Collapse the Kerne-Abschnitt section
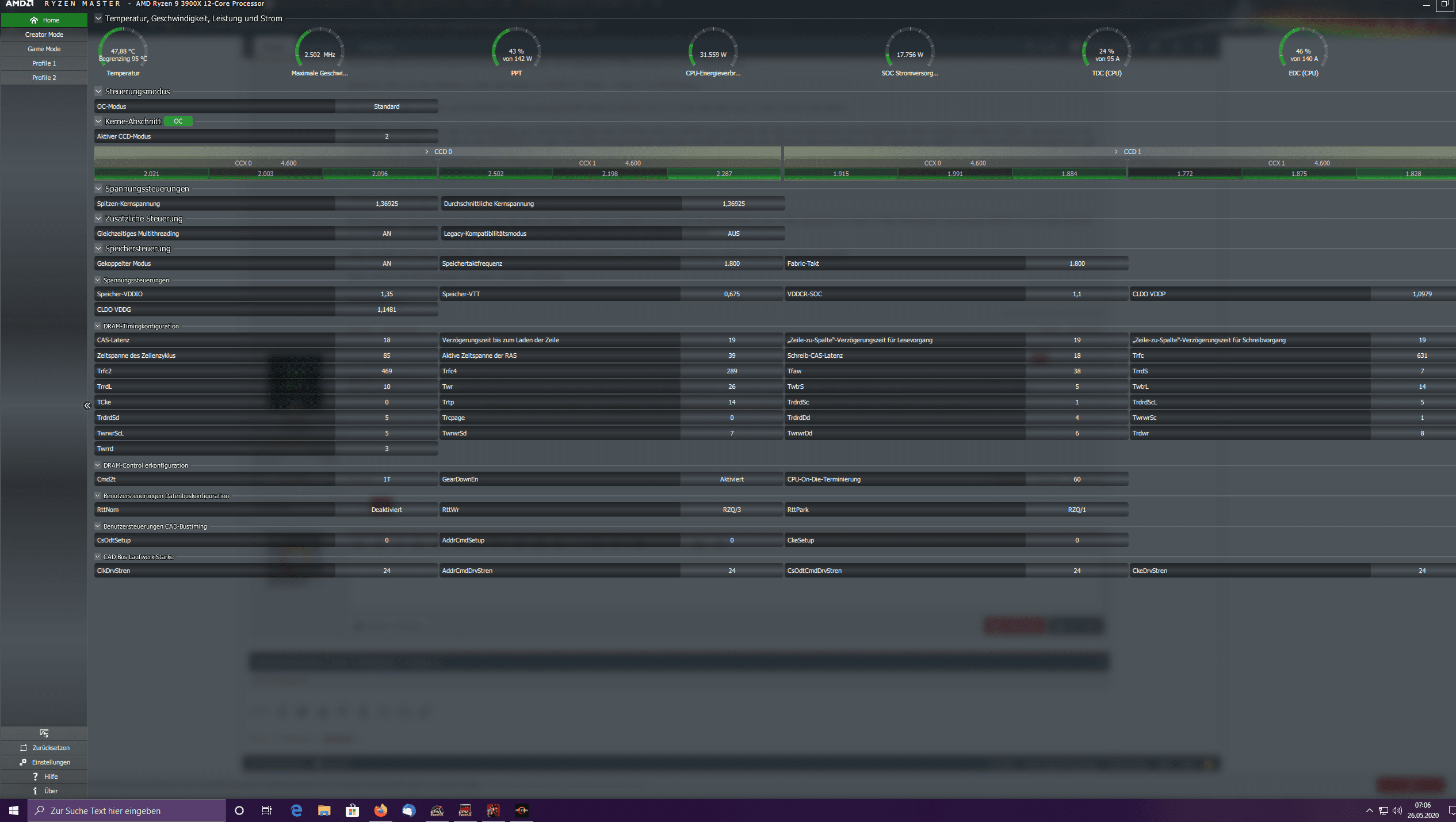 98,121
